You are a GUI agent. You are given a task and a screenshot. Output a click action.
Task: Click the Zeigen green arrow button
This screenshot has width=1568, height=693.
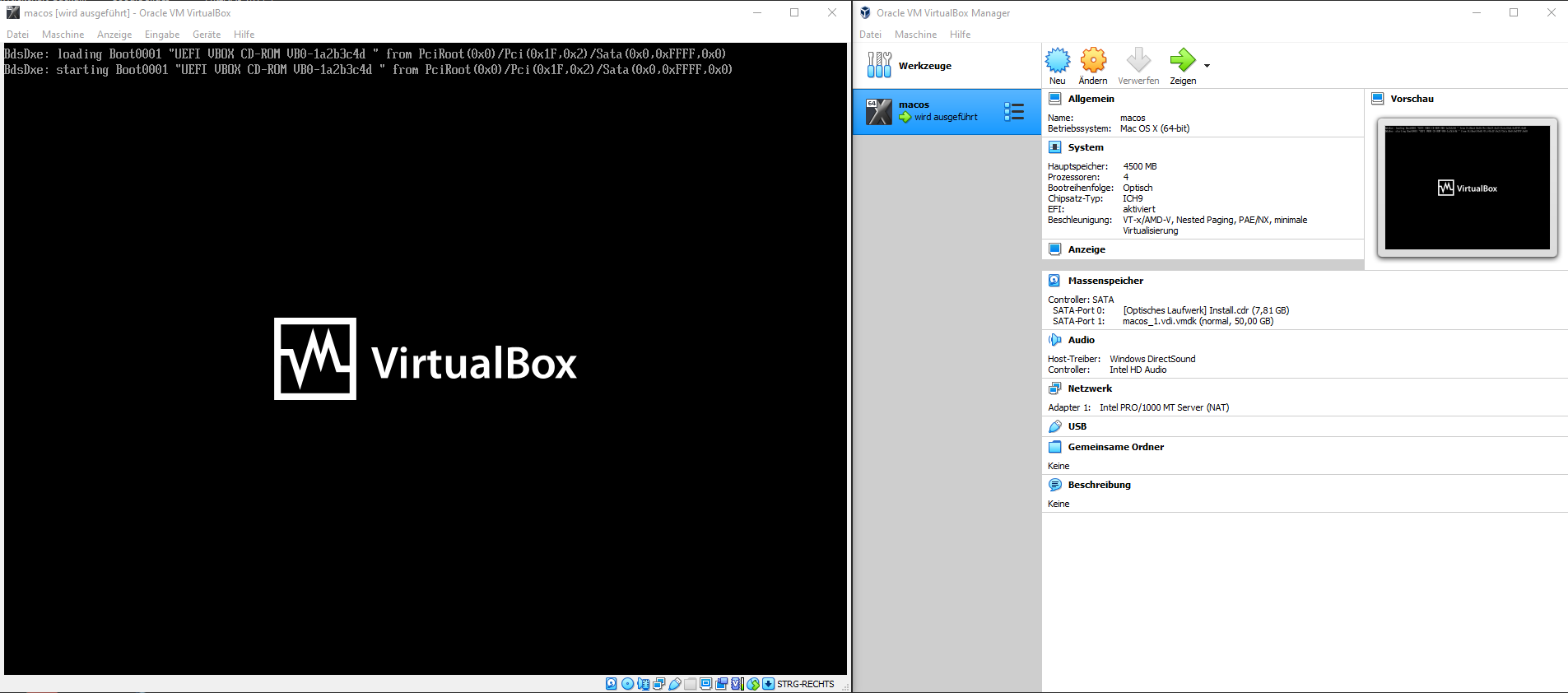click(x=1183, y=66)
